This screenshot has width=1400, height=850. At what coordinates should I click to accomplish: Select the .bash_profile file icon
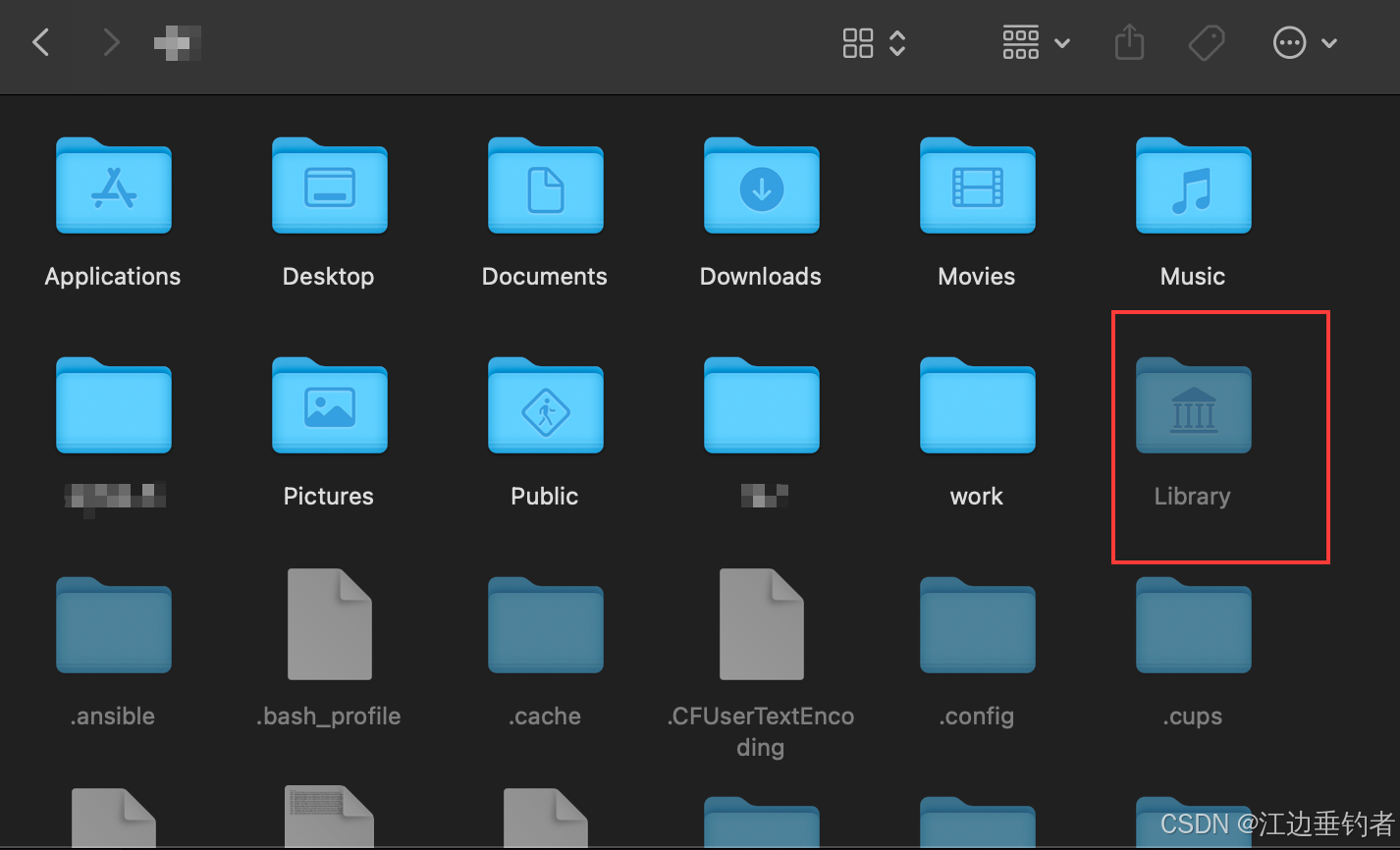click(330, 624)
